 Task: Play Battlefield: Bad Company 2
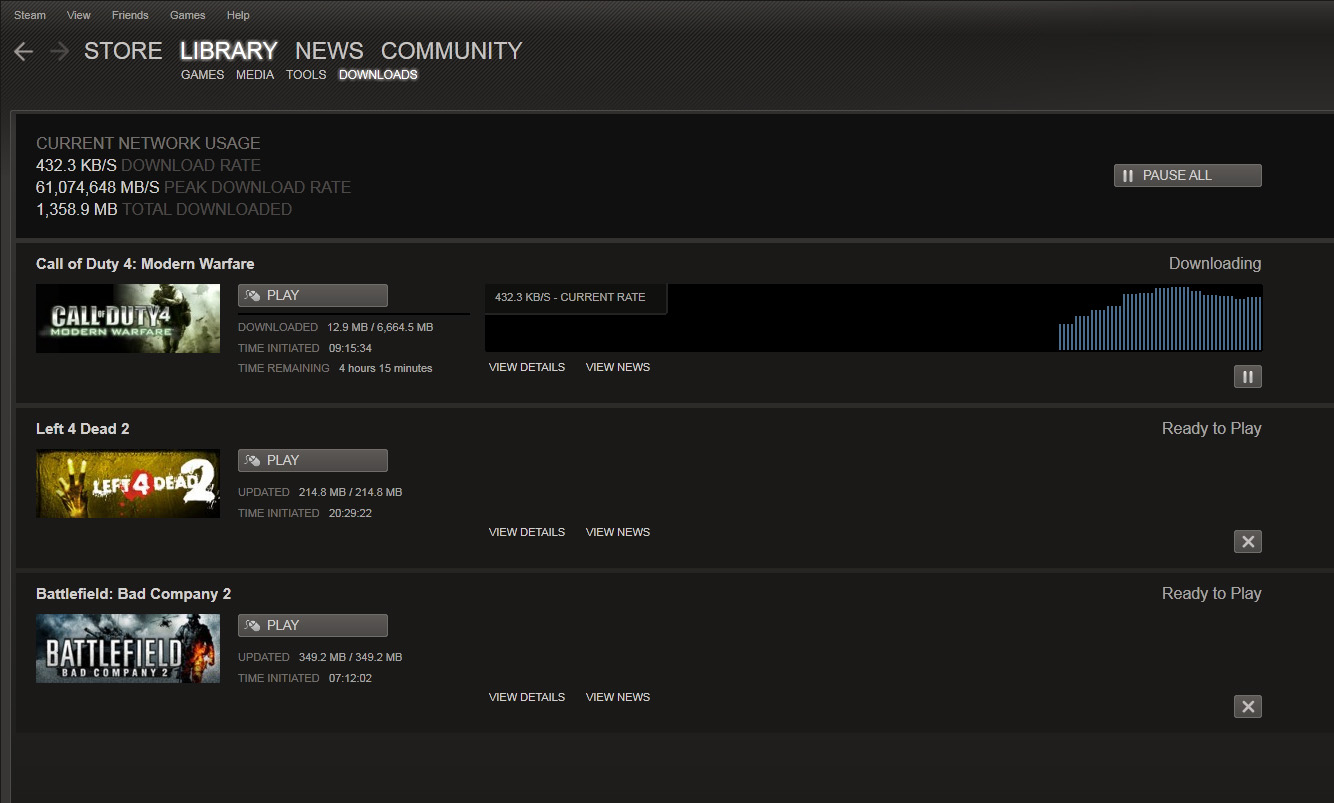312,625
